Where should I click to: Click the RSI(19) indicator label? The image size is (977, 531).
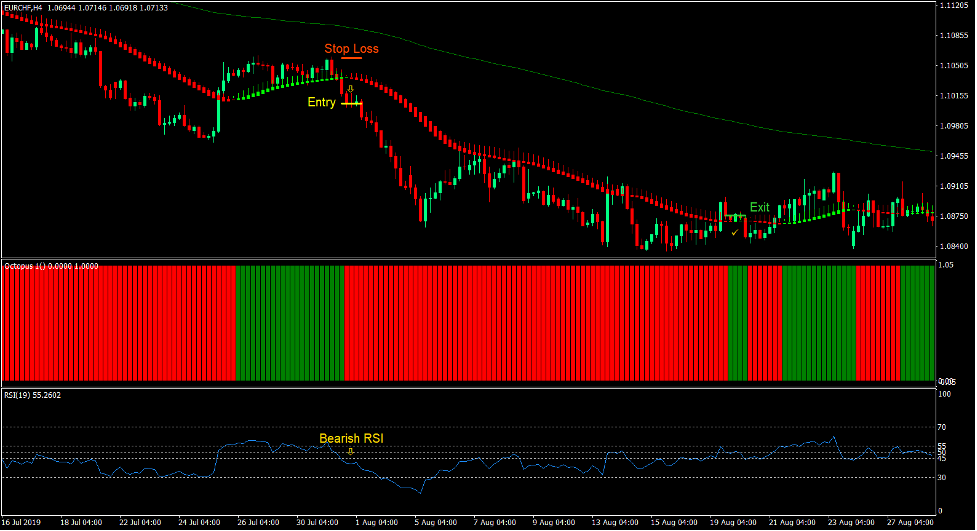tap(17, 395)
